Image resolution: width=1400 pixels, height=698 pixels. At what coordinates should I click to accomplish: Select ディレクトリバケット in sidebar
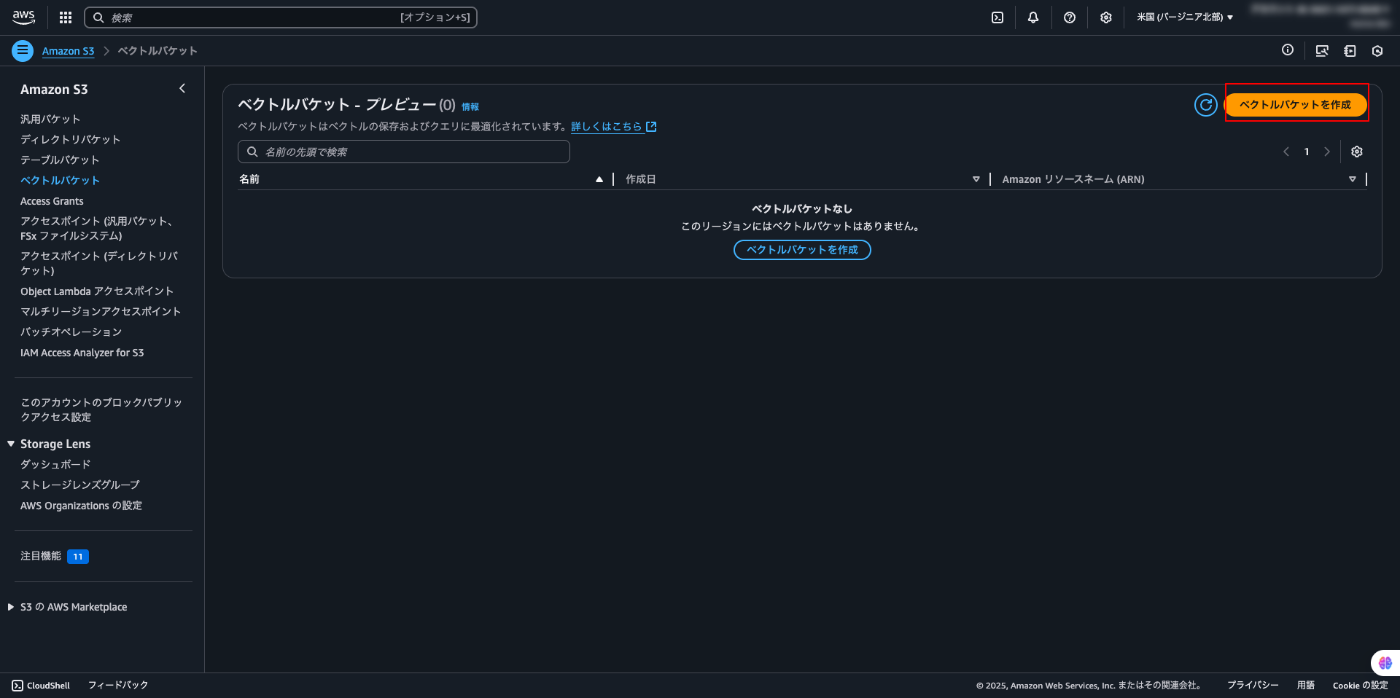coord(71,139)
